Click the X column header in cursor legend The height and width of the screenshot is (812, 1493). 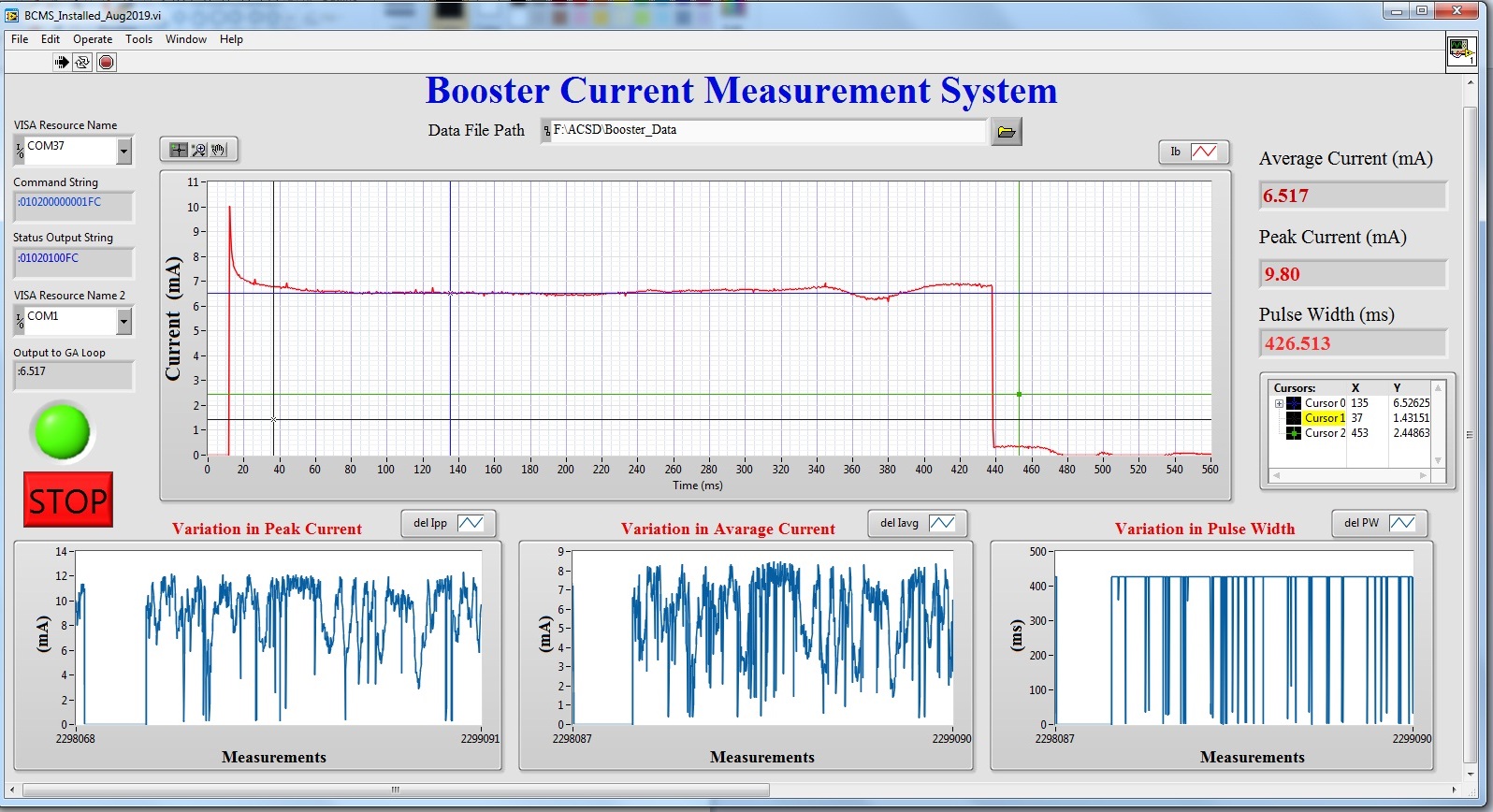coord(1355,387)
